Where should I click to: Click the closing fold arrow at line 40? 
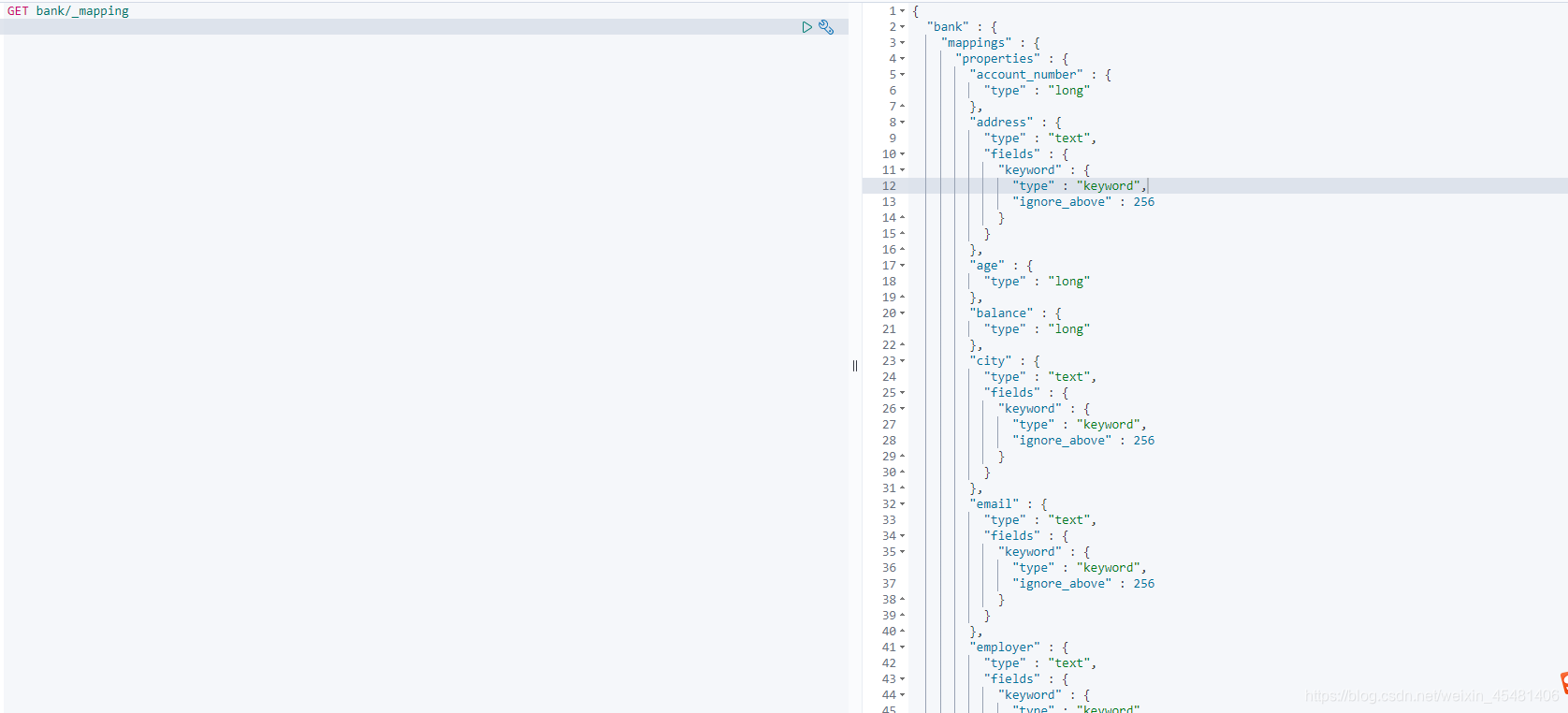pos(903,632)
